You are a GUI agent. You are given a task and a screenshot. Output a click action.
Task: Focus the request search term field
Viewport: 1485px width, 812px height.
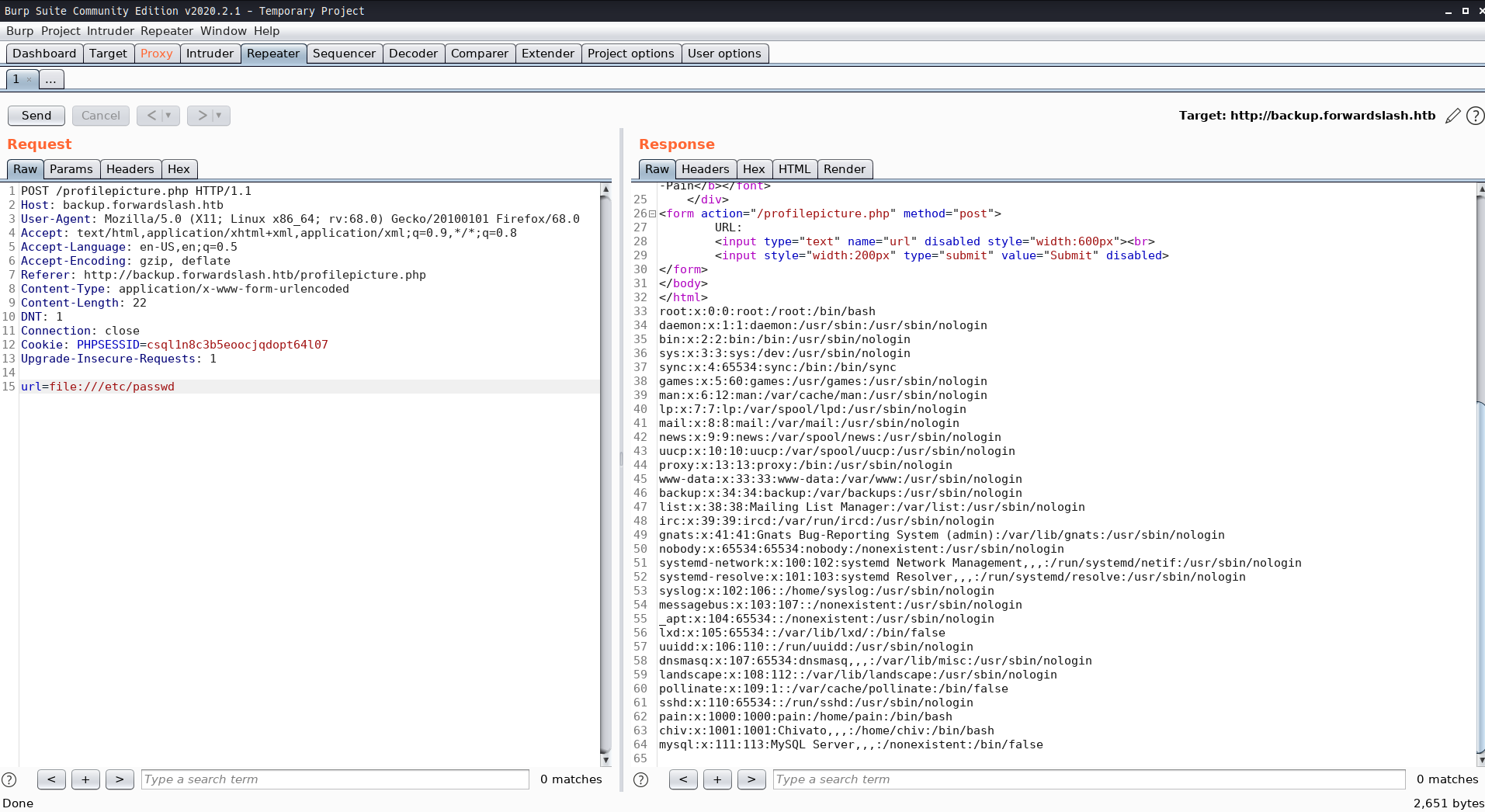(x=335, y=779)
